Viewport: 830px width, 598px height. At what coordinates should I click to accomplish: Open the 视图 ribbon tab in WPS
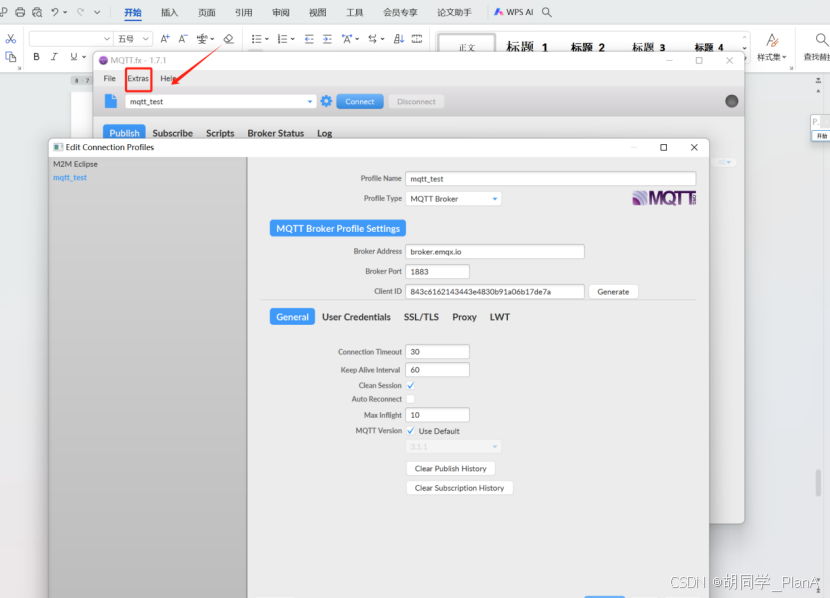click(318, 12)
